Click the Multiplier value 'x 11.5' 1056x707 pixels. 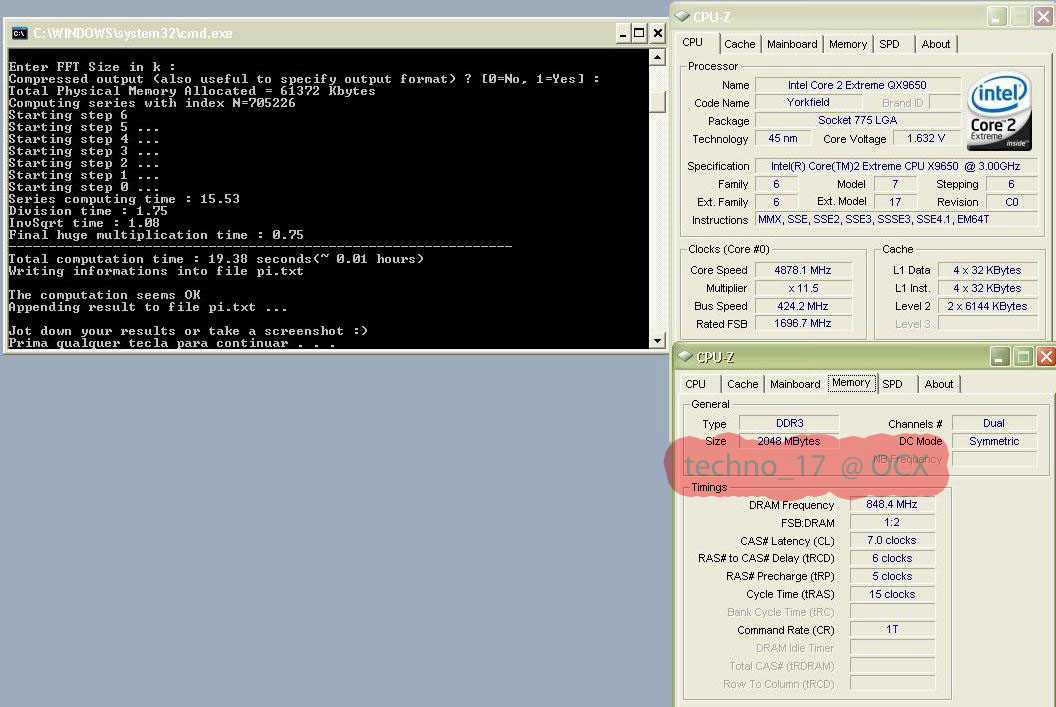(x=803, y=288)
